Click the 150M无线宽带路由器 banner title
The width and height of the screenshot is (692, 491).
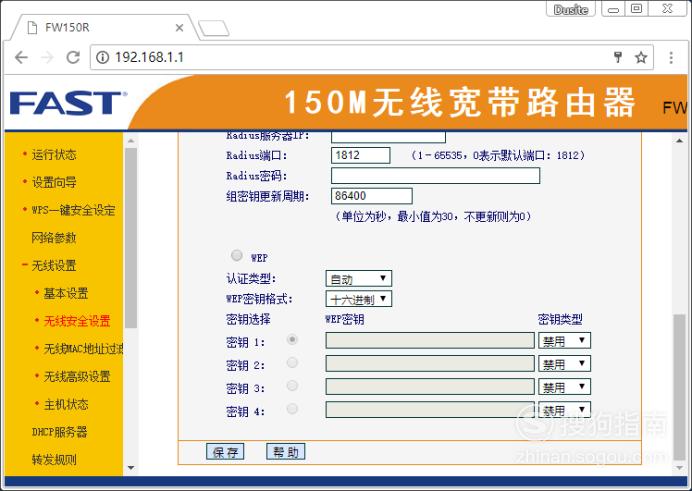459,102
